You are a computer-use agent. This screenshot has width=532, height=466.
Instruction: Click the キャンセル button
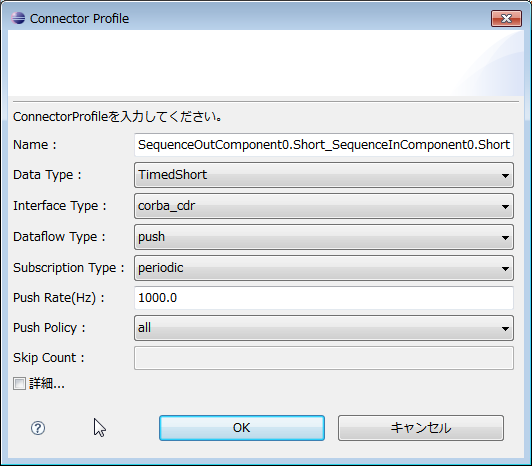421,428
